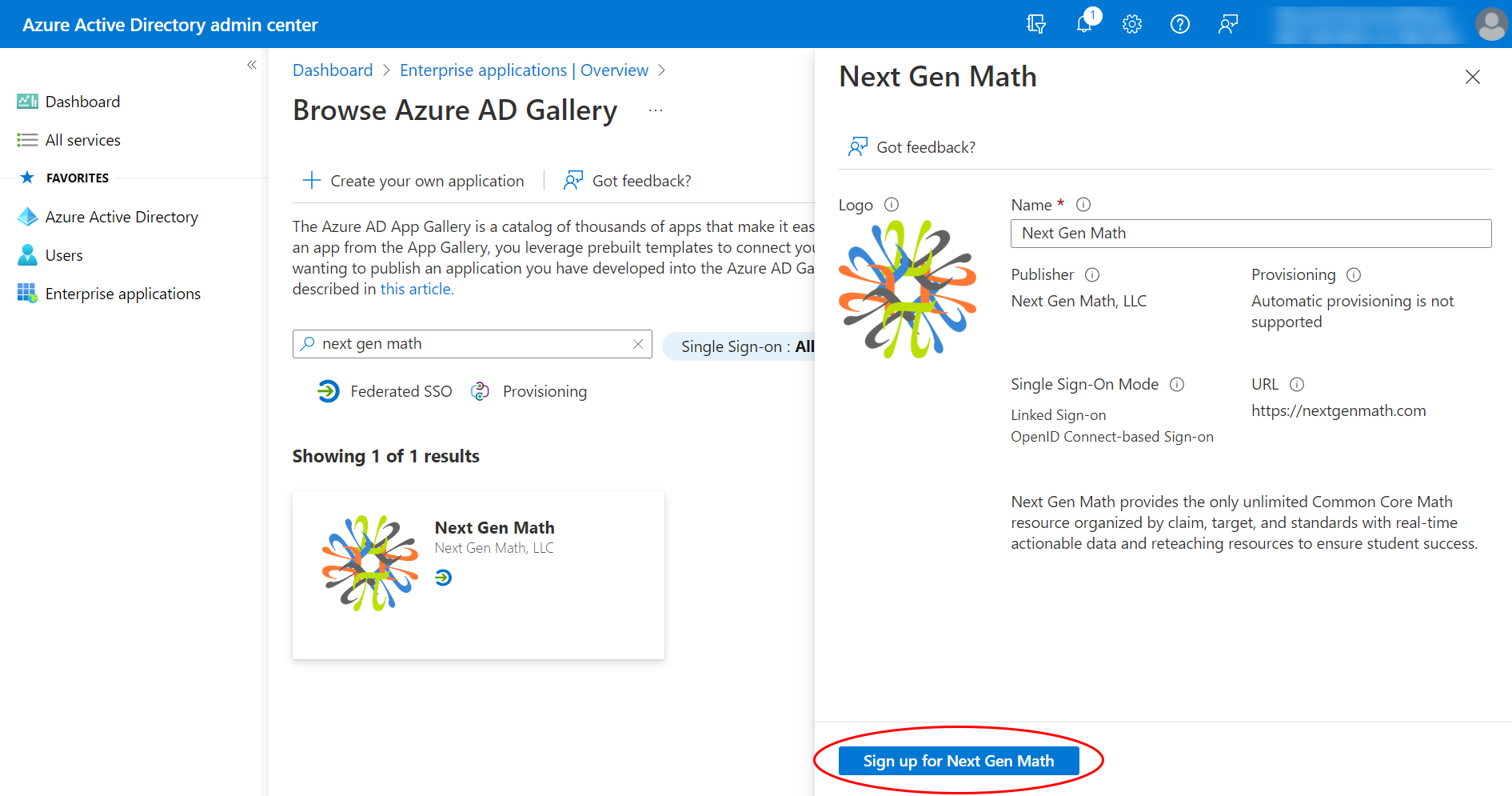Click the 'Linked Sign-on' text

[x=1059, y=415]
